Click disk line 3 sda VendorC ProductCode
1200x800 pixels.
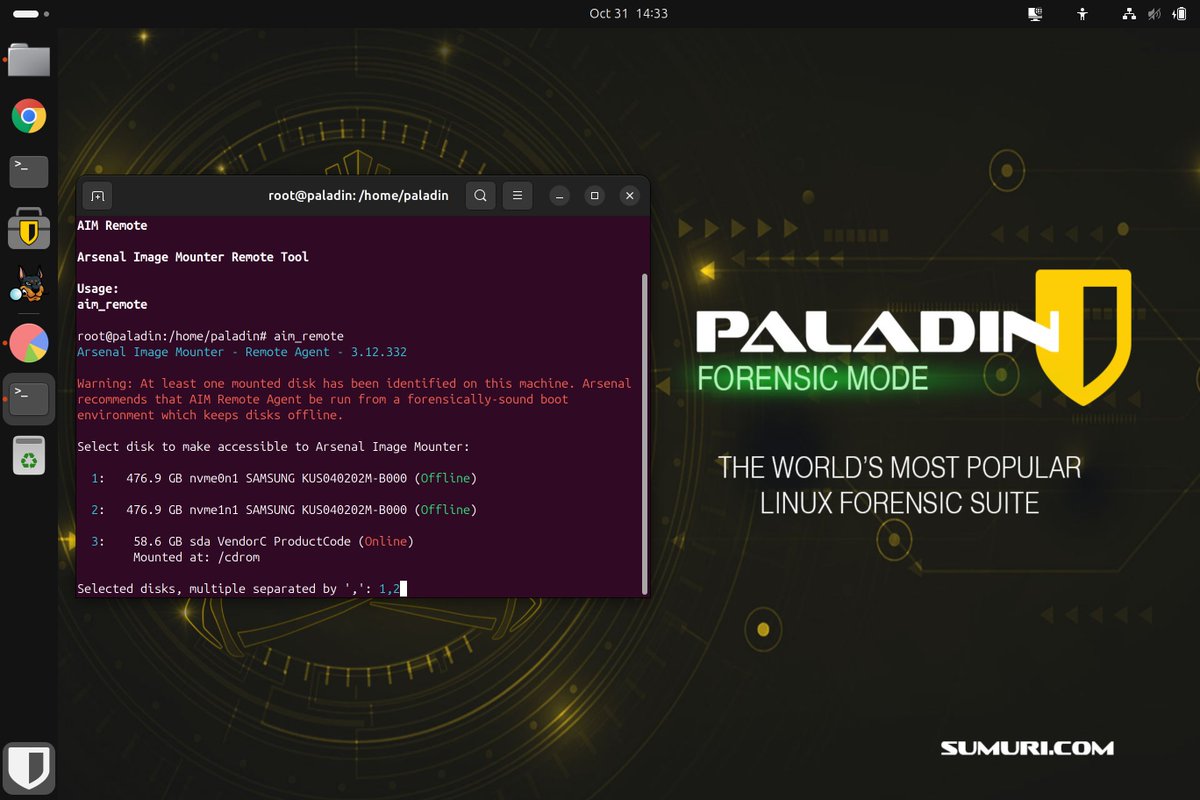click(x=252, y=542)
